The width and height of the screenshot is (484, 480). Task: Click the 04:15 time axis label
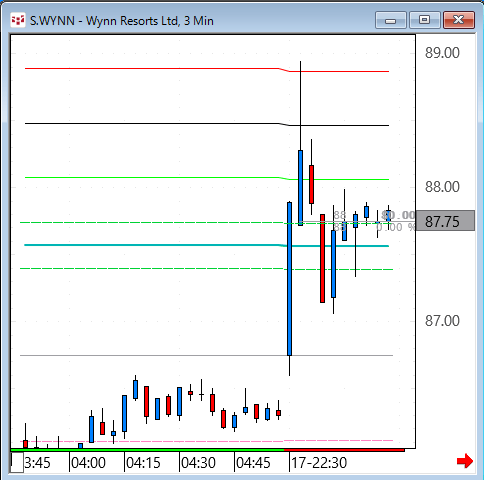pyautogui.click(x=143, y=463)
